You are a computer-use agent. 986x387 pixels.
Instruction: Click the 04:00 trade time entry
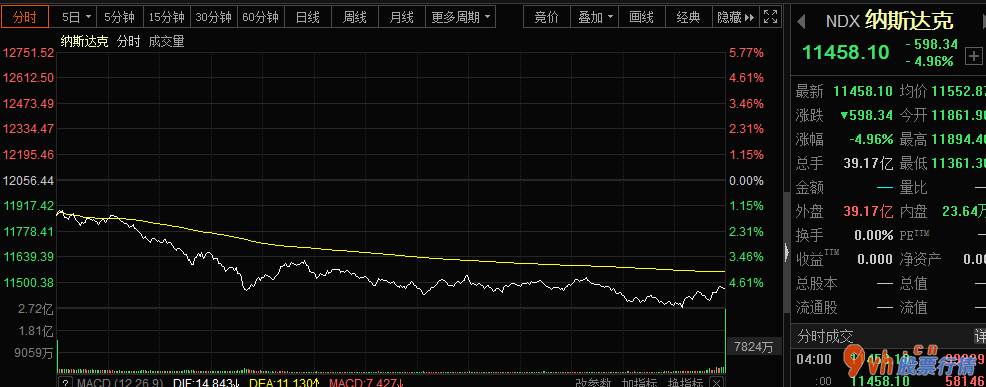[814, 359]
